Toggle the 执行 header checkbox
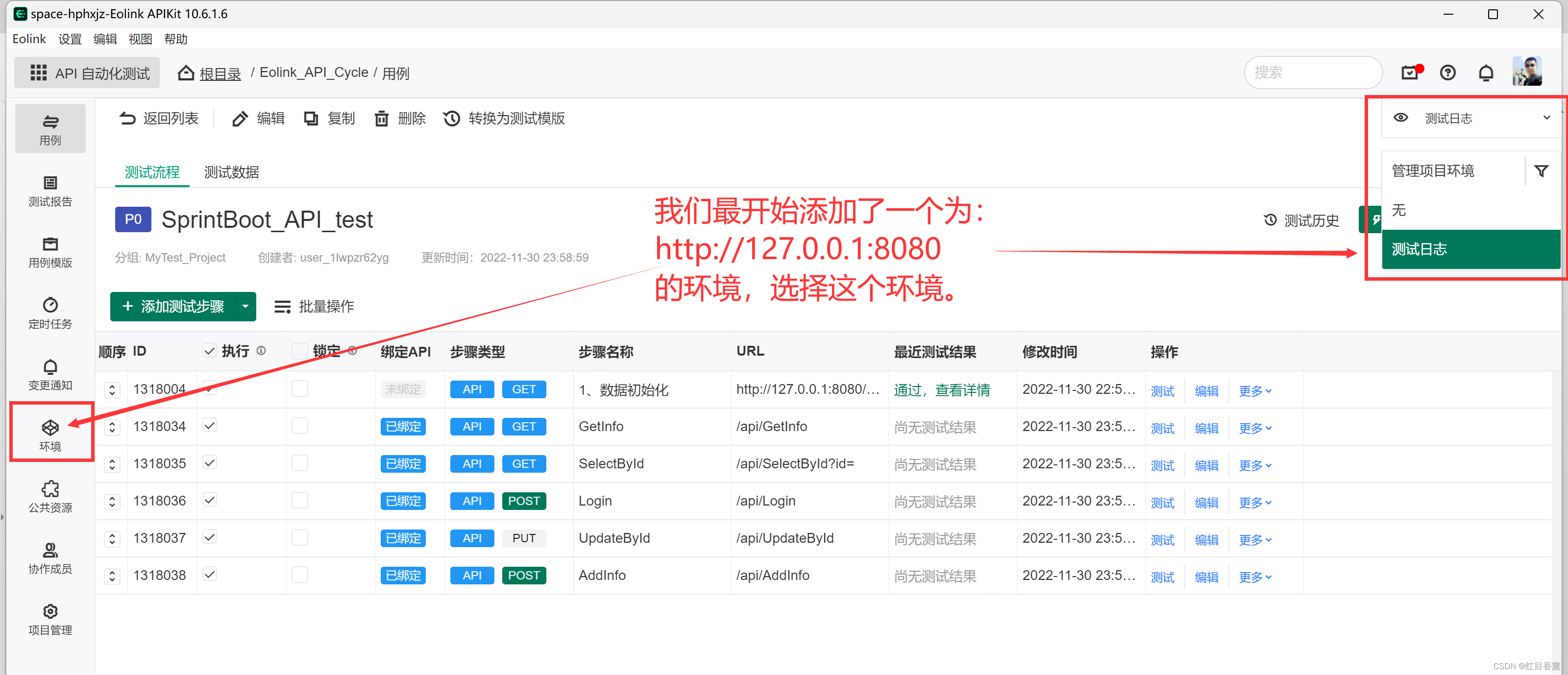 pyautogui.click(x=209, y=351)
